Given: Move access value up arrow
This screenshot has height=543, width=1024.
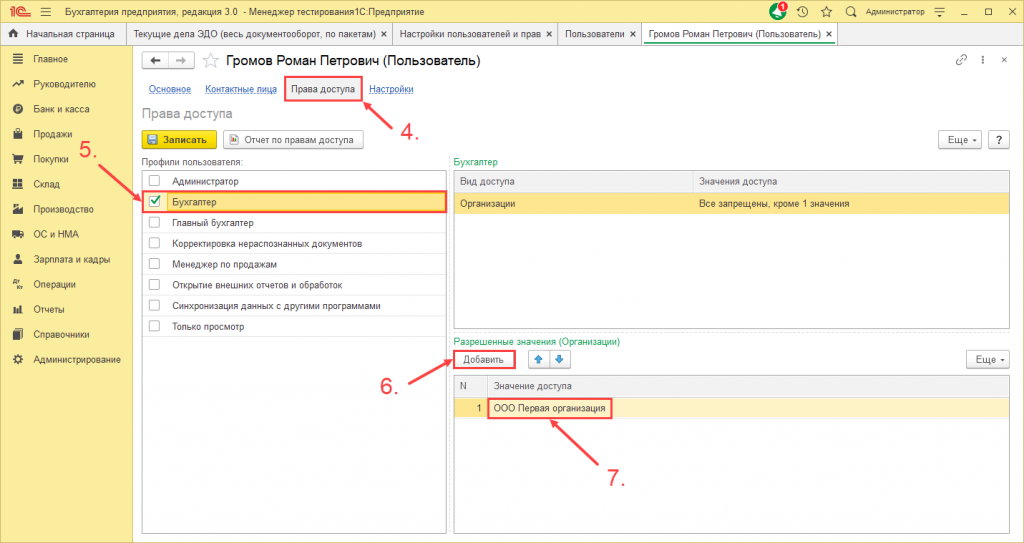Looking at the screenshot, I should coord(539,359).
